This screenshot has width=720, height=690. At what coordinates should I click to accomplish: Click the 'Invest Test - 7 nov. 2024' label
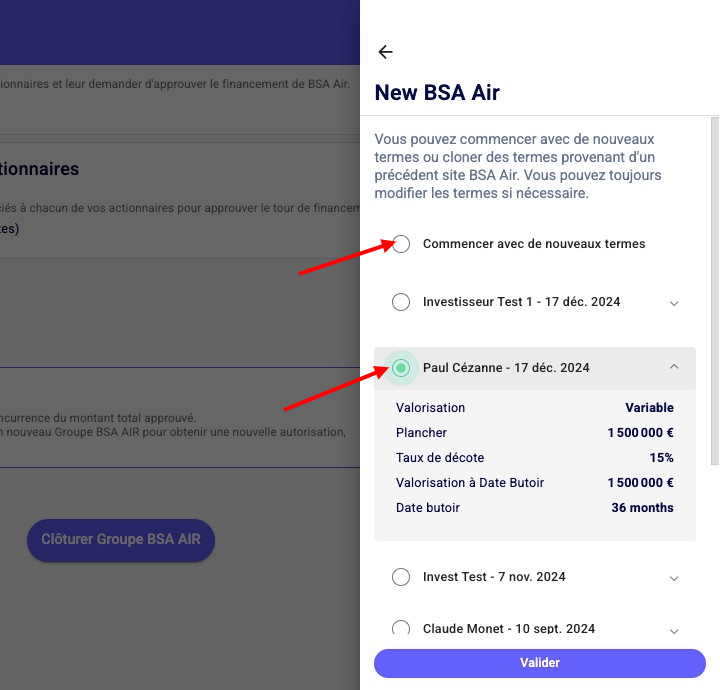tap(494, 577)
